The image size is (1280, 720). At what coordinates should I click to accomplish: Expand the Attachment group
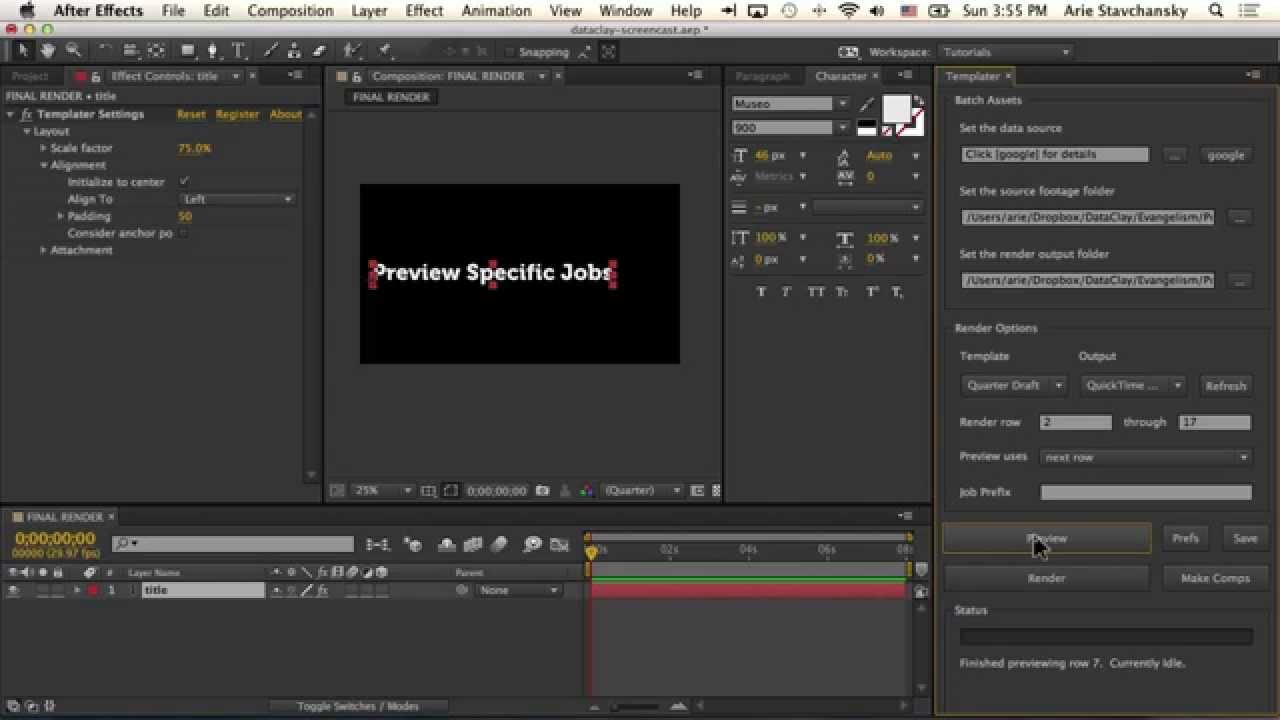(x=43, y=250)
